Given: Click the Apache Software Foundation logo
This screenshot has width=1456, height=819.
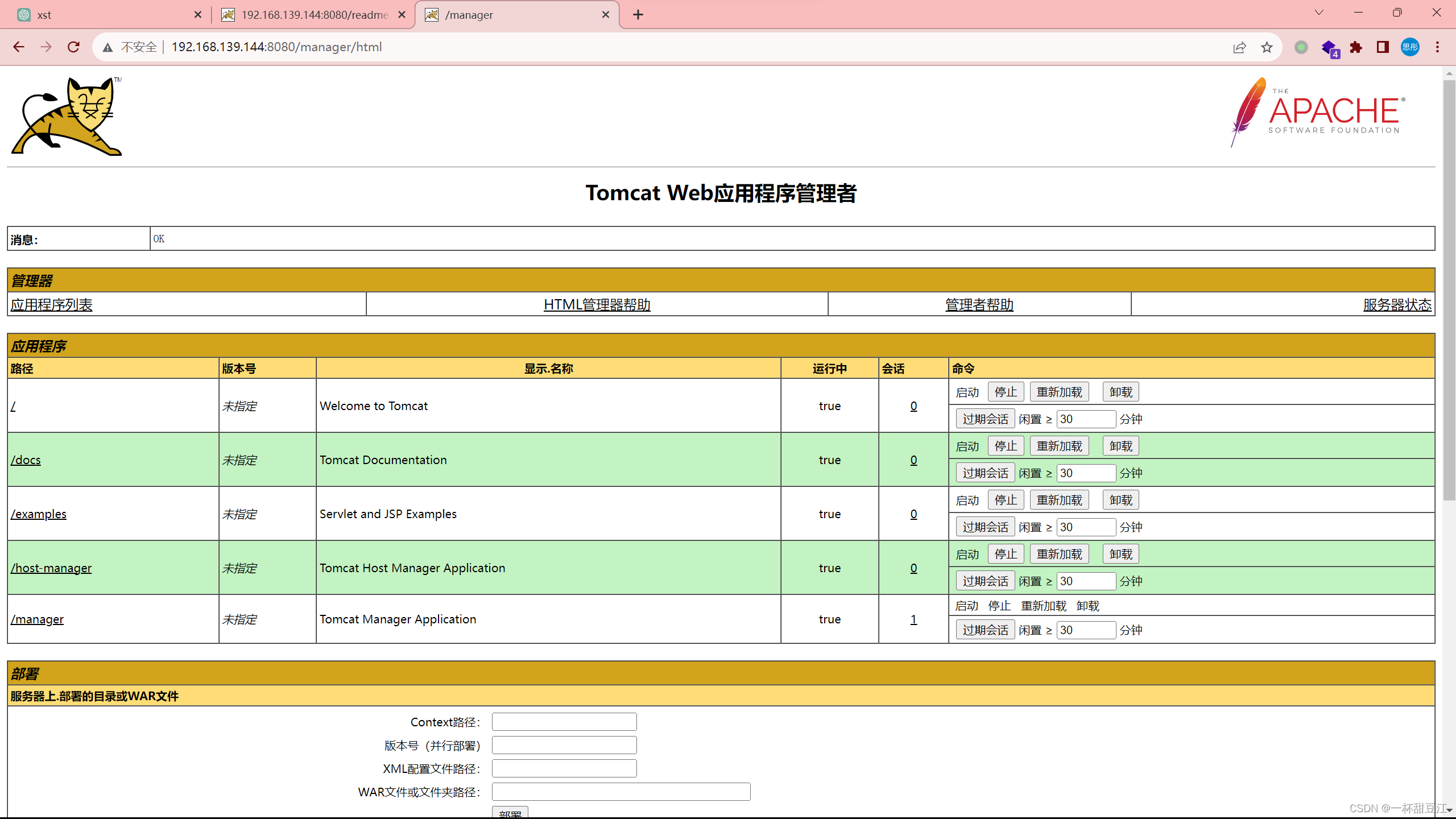Looking at the screenshot, I should point(1317,113).
